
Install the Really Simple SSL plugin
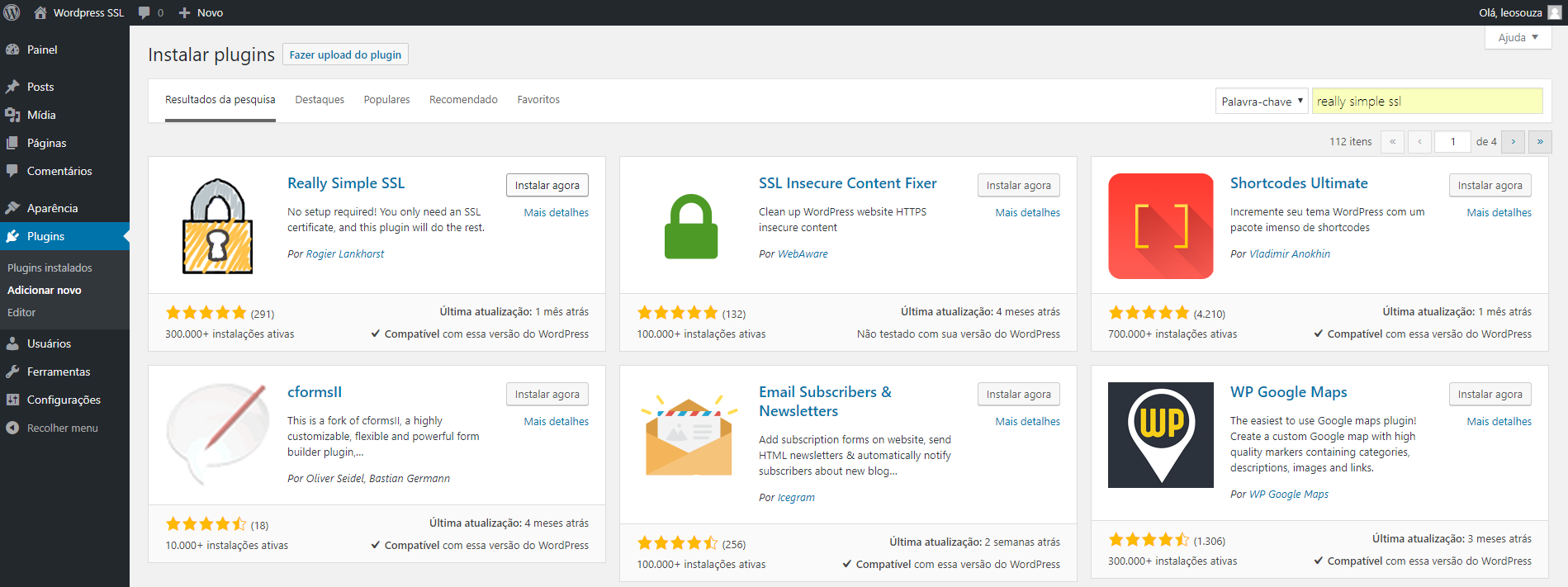click(547, 186)
